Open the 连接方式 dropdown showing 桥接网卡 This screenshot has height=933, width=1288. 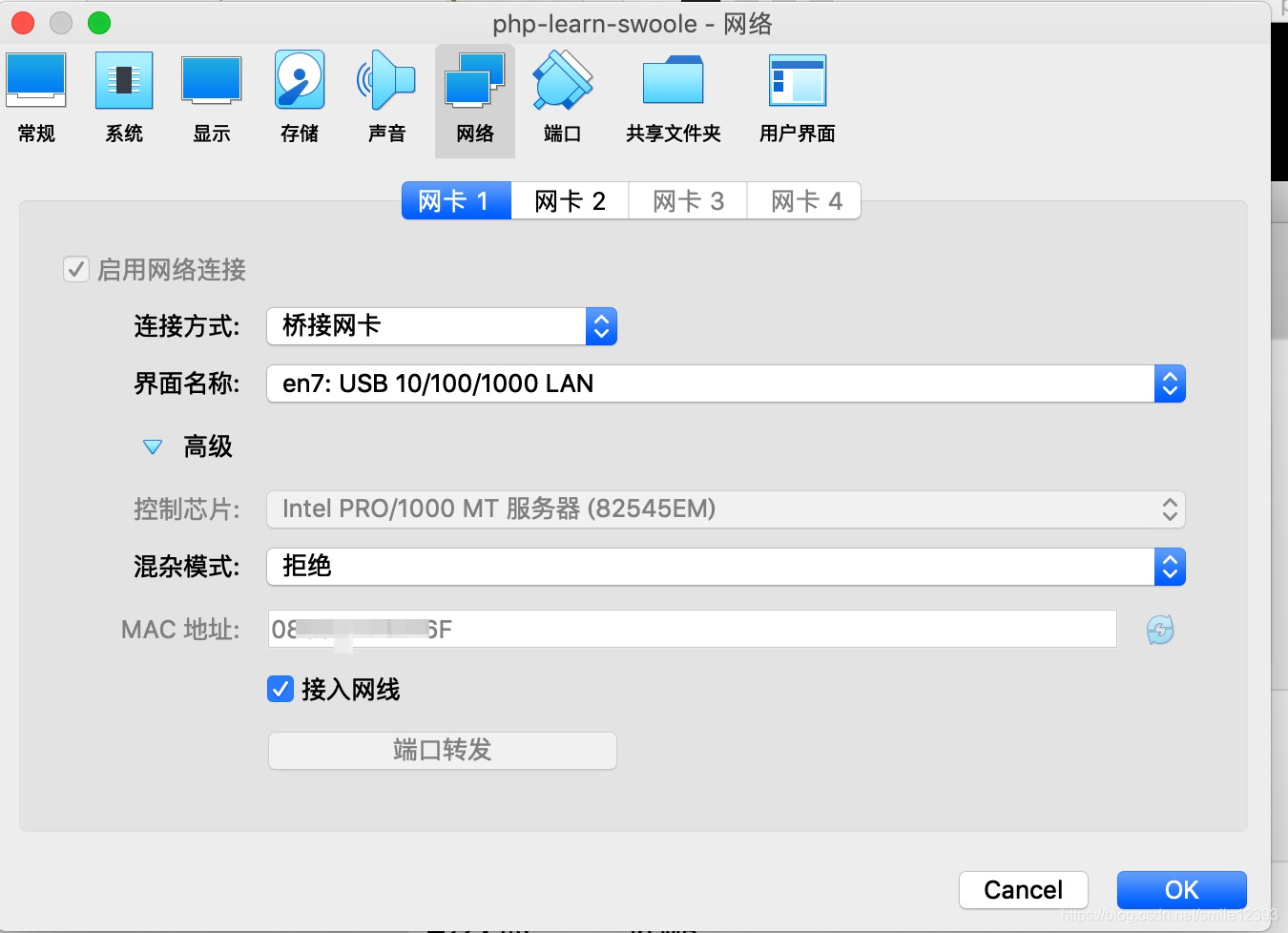[601, 325]
